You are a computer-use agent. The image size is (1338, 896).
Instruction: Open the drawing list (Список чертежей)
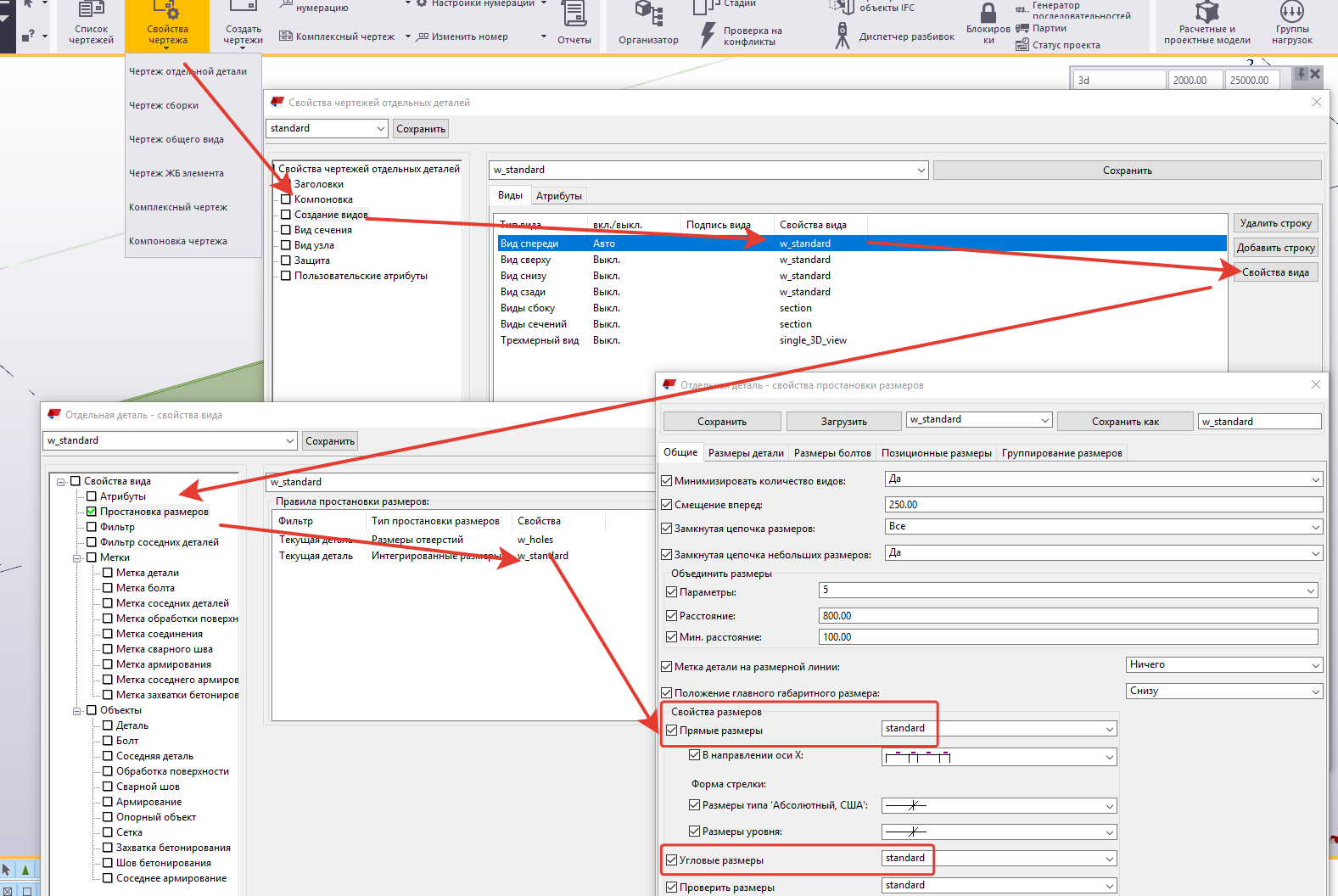point(91,25)
